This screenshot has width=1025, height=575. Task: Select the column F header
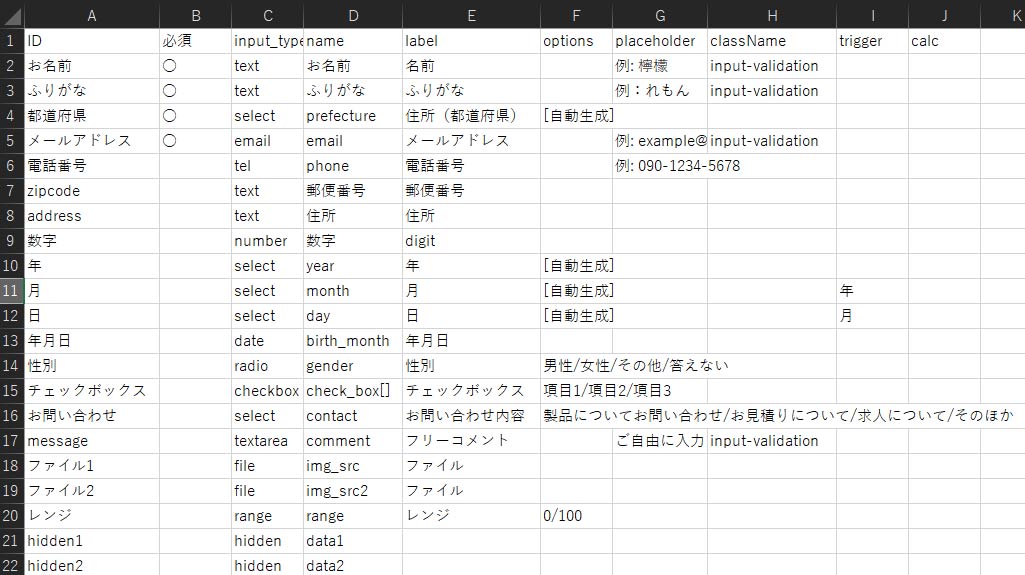point(576,15)
